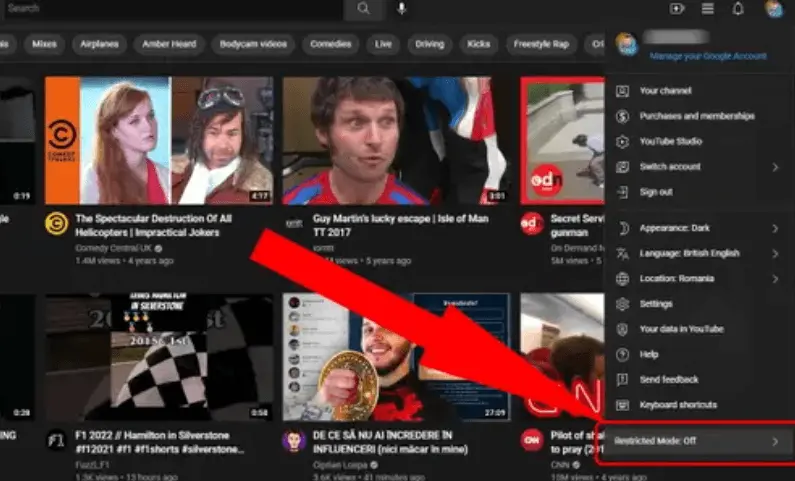Open the notifications bell
Screen dimensions: 795x481
pos(738,9)
